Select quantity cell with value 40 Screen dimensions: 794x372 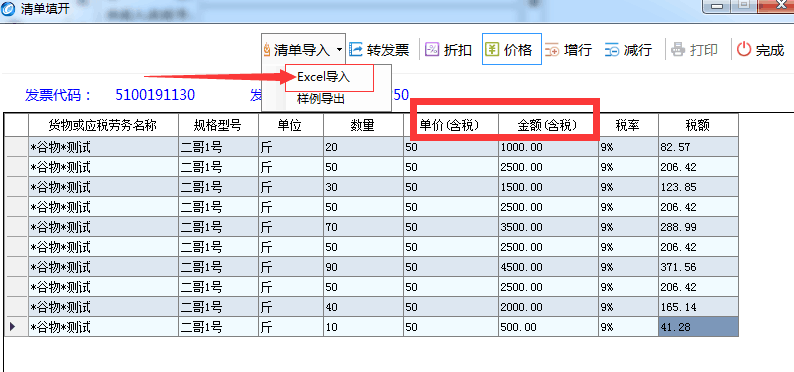[363, 307]
